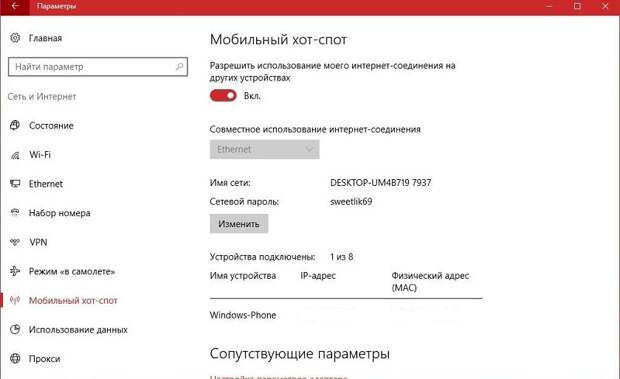Open Режим «в самолете» section
Screen dimensions: 620x379
(72, 272)
